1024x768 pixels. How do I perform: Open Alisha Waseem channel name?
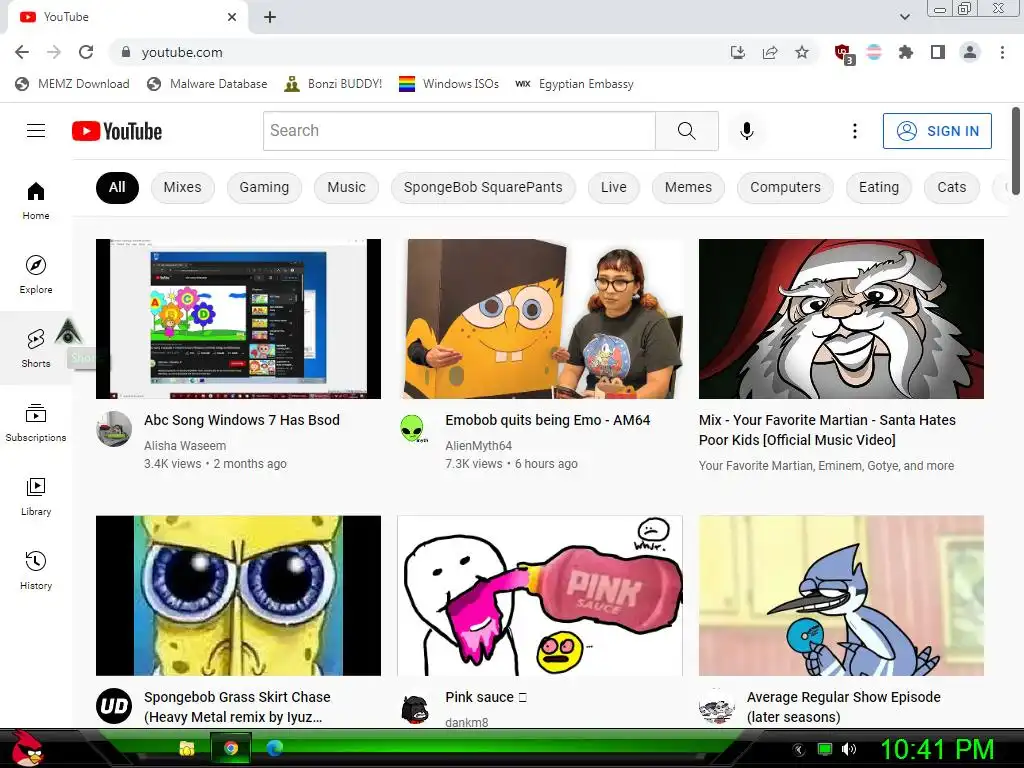[185, 445]
